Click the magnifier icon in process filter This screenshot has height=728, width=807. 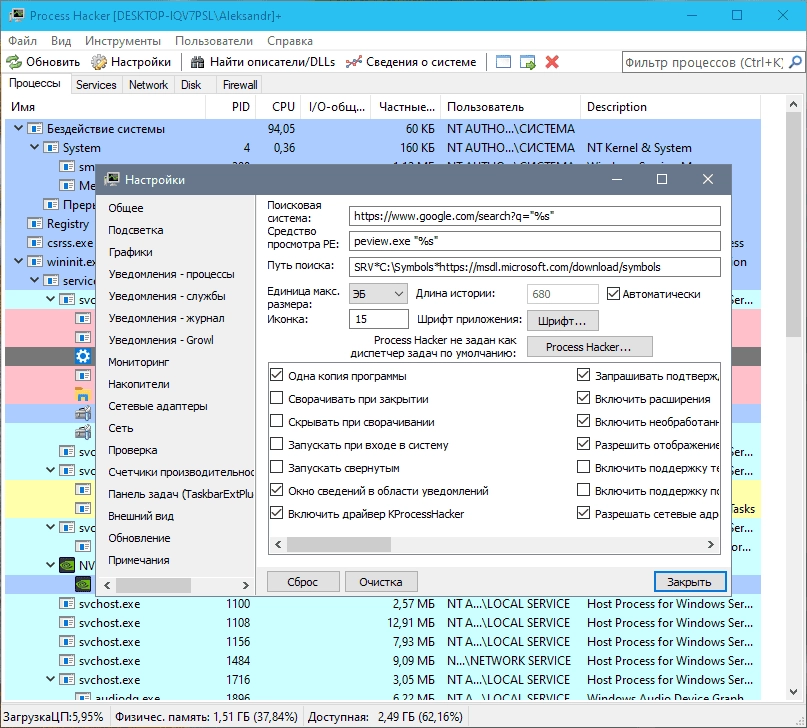click(795, 62)
